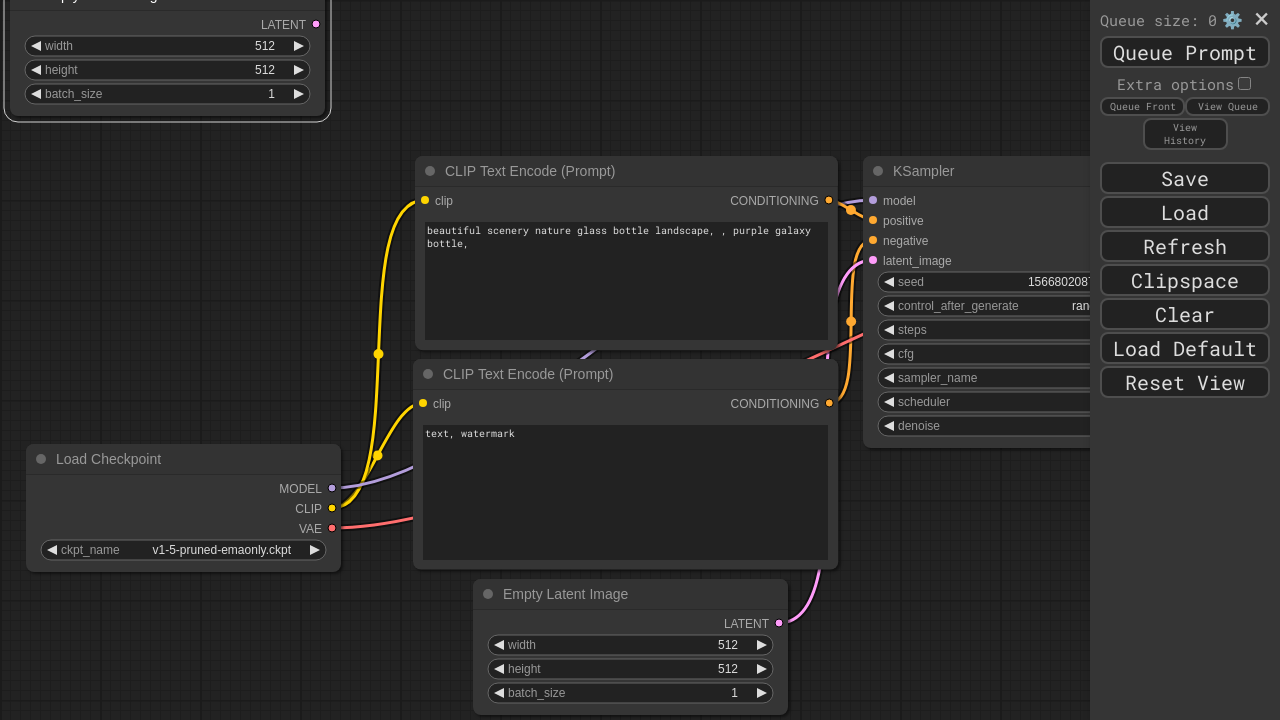Collapse the Empty Latent Image node dot
The image size is (1280, 720).
(488, 594)
